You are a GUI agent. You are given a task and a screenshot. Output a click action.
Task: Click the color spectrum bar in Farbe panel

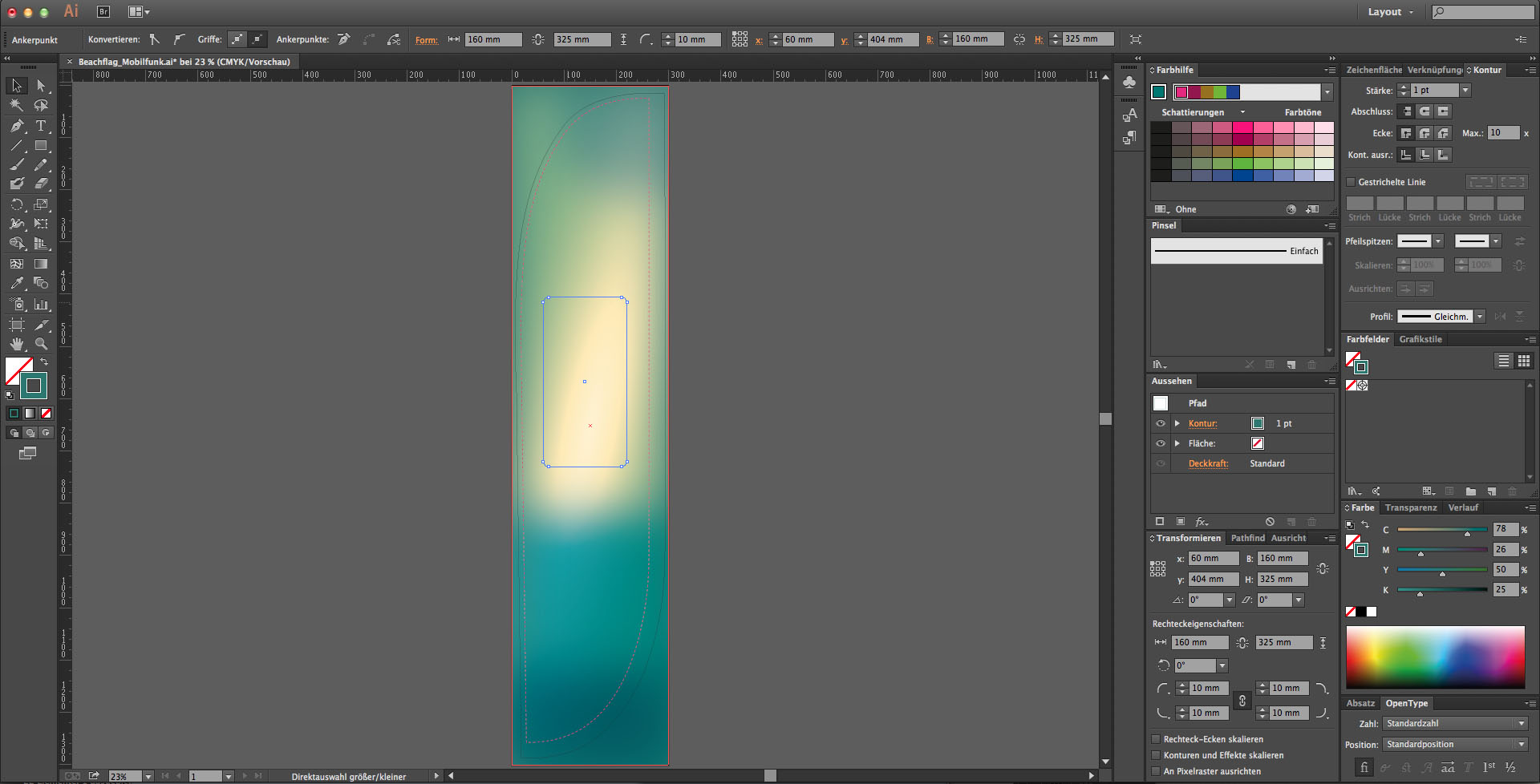point(1435,657)
